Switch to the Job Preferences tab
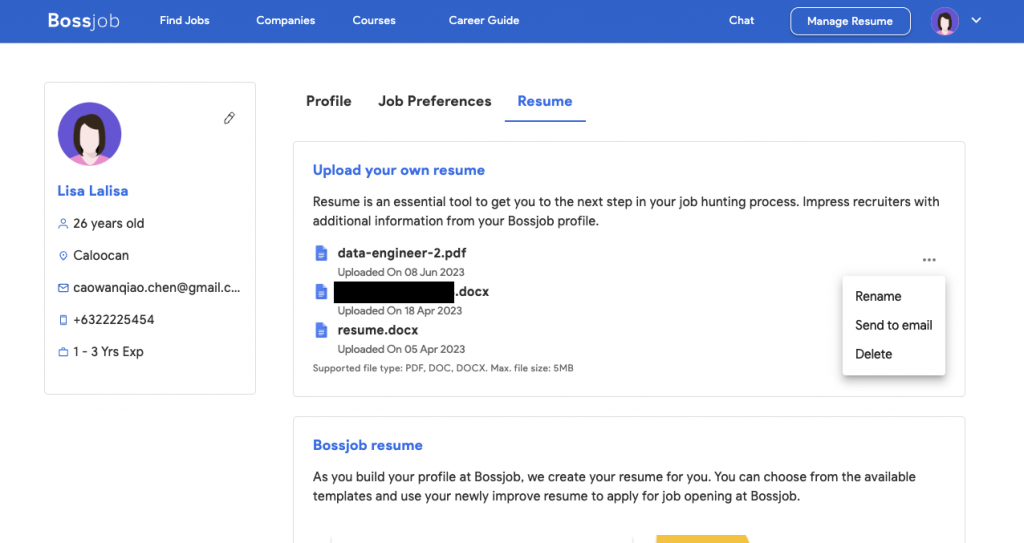The height and width of the screenshot is (543, 1024). tap(434, 101)
